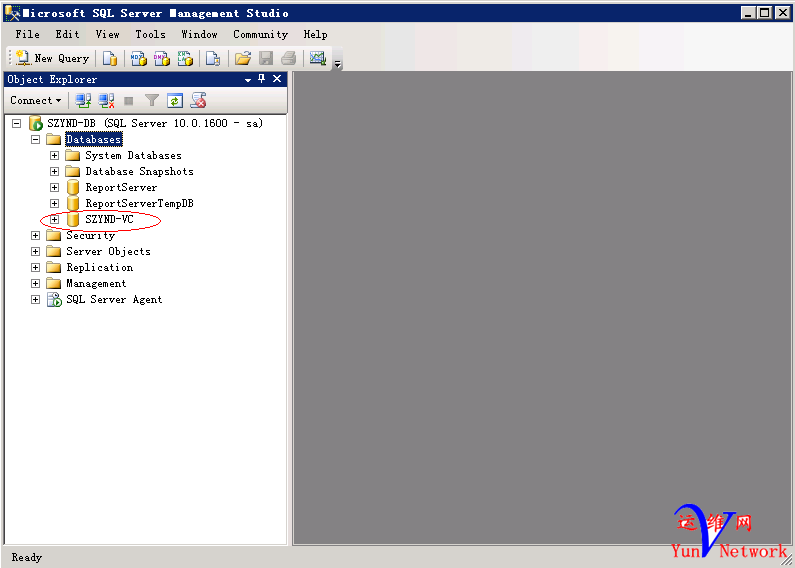This screenshot has width=795, height=568.
Task: Select the Database Snapshots label
Action: coord(139,171)
